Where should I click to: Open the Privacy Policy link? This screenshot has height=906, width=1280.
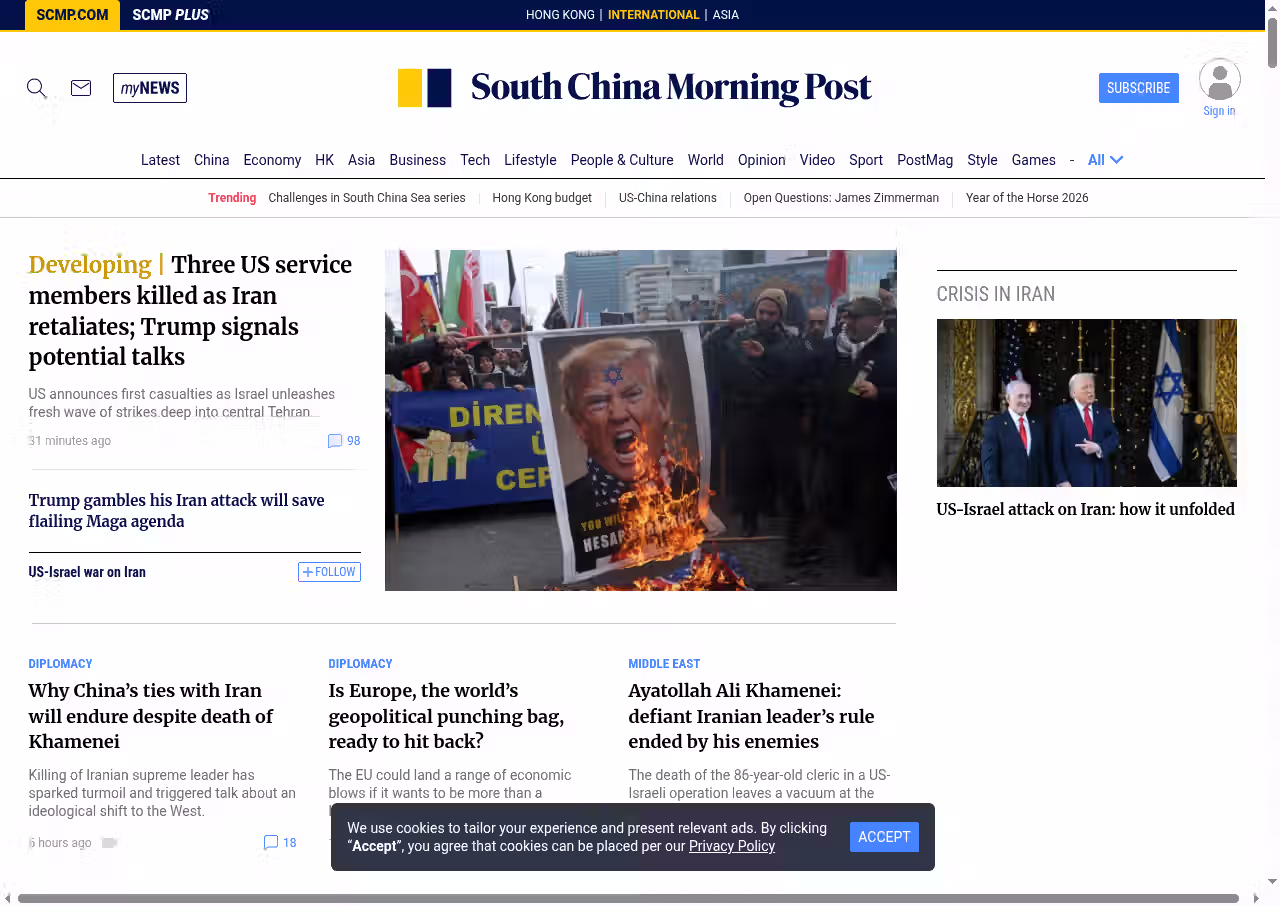click(731, 846)
